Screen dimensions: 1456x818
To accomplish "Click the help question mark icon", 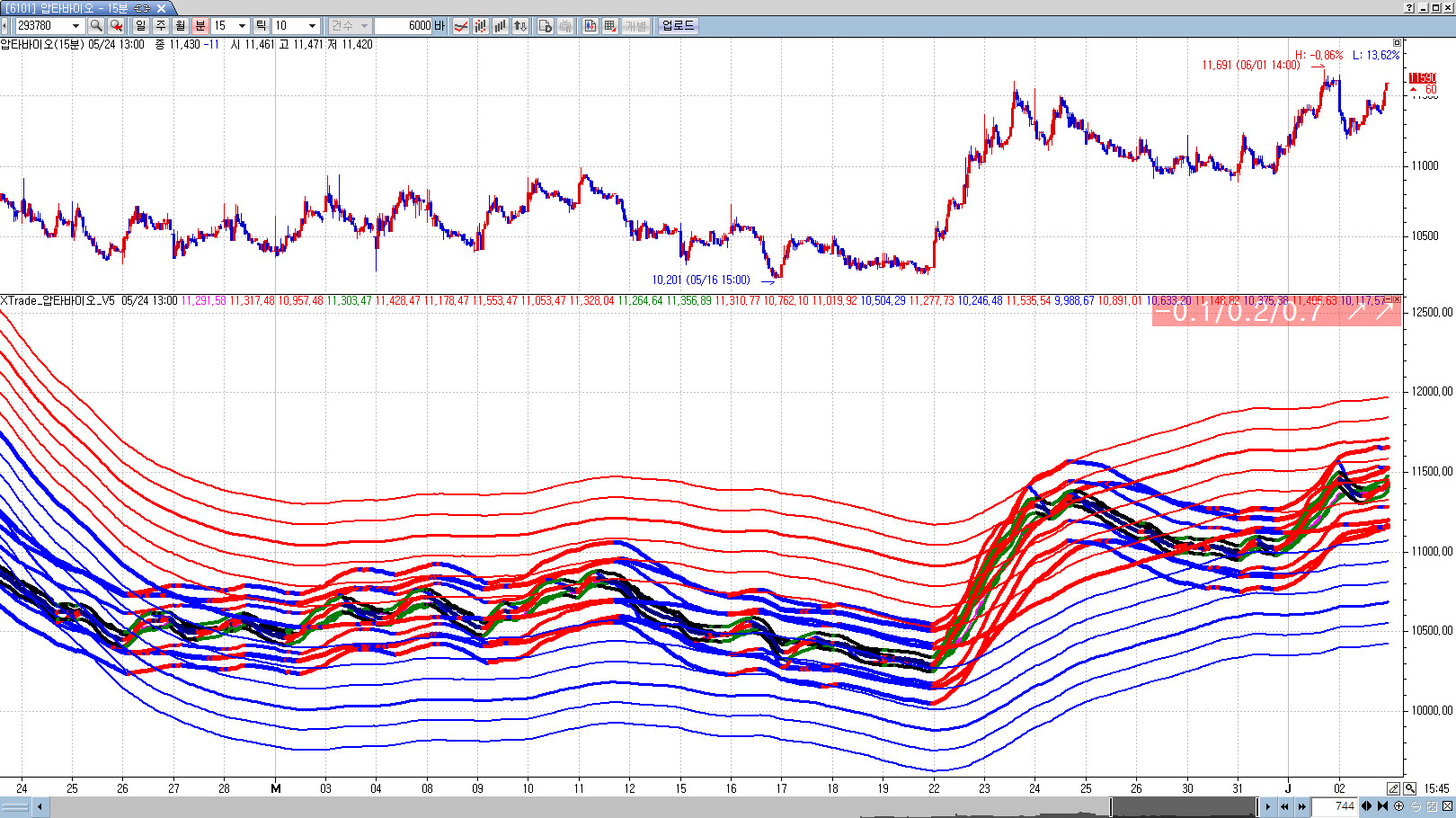I will click(x=1409, y=7).
